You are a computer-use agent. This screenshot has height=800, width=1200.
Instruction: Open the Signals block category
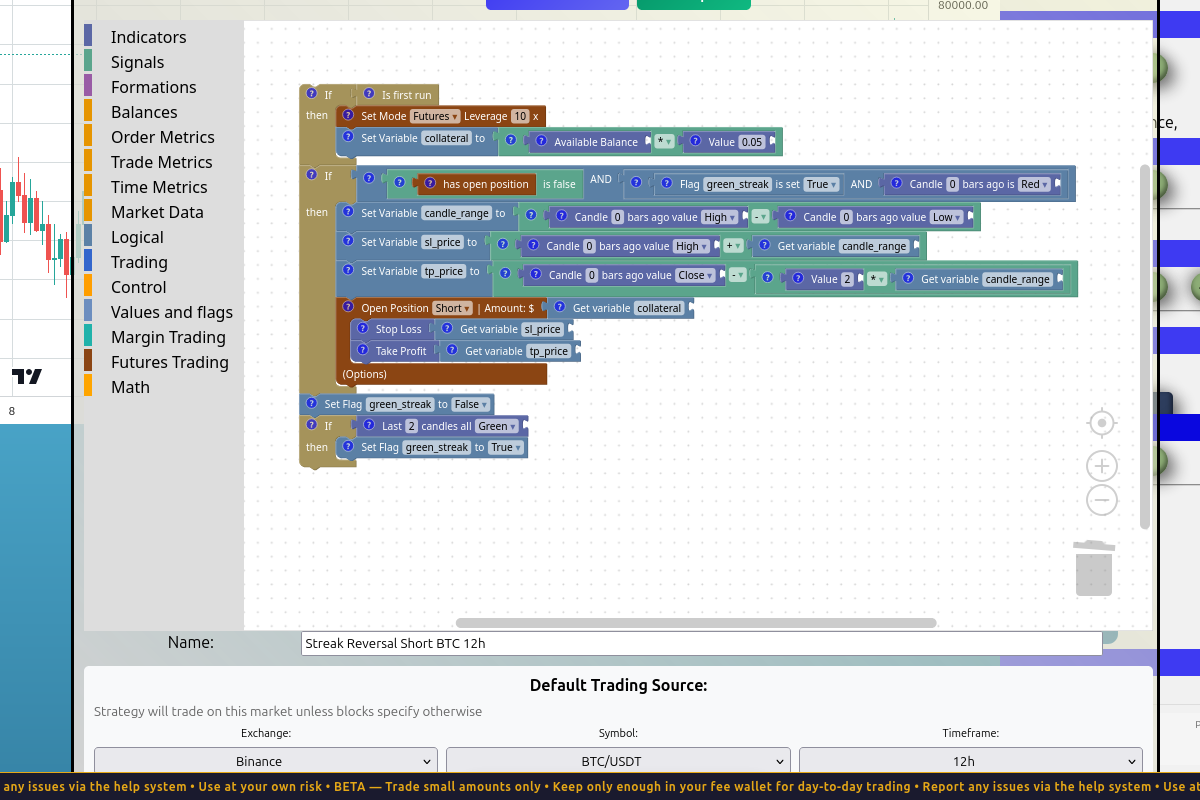click(137, 62)
